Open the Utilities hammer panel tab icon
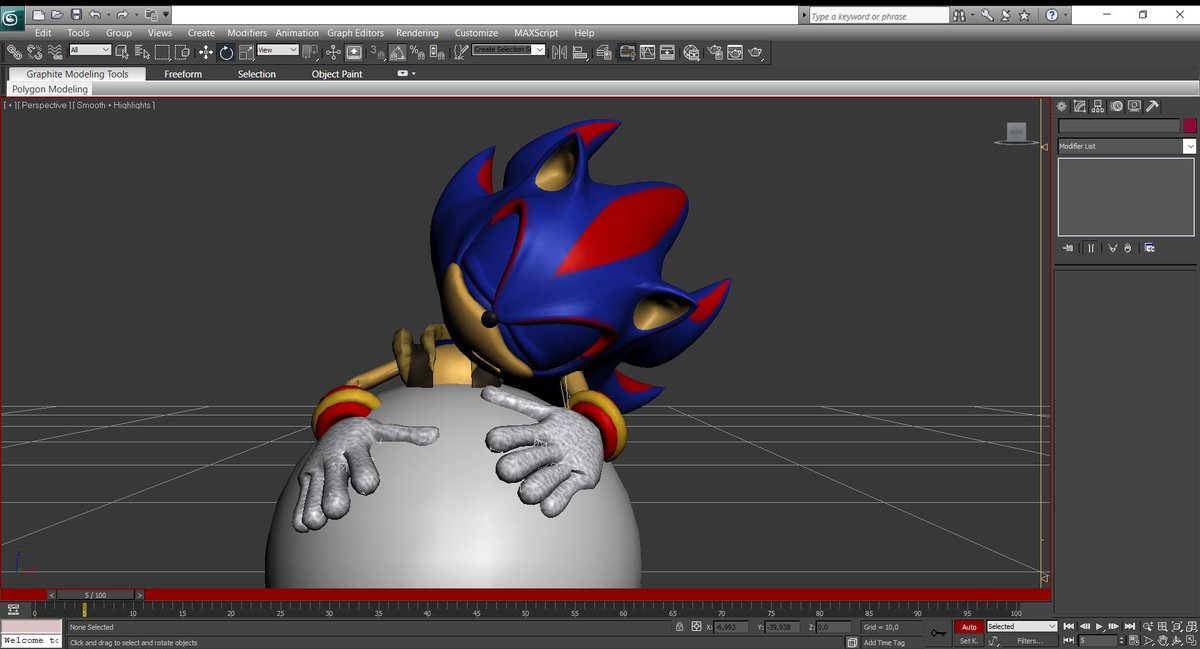1200x649 pixels. click(x=1152, y=106)
